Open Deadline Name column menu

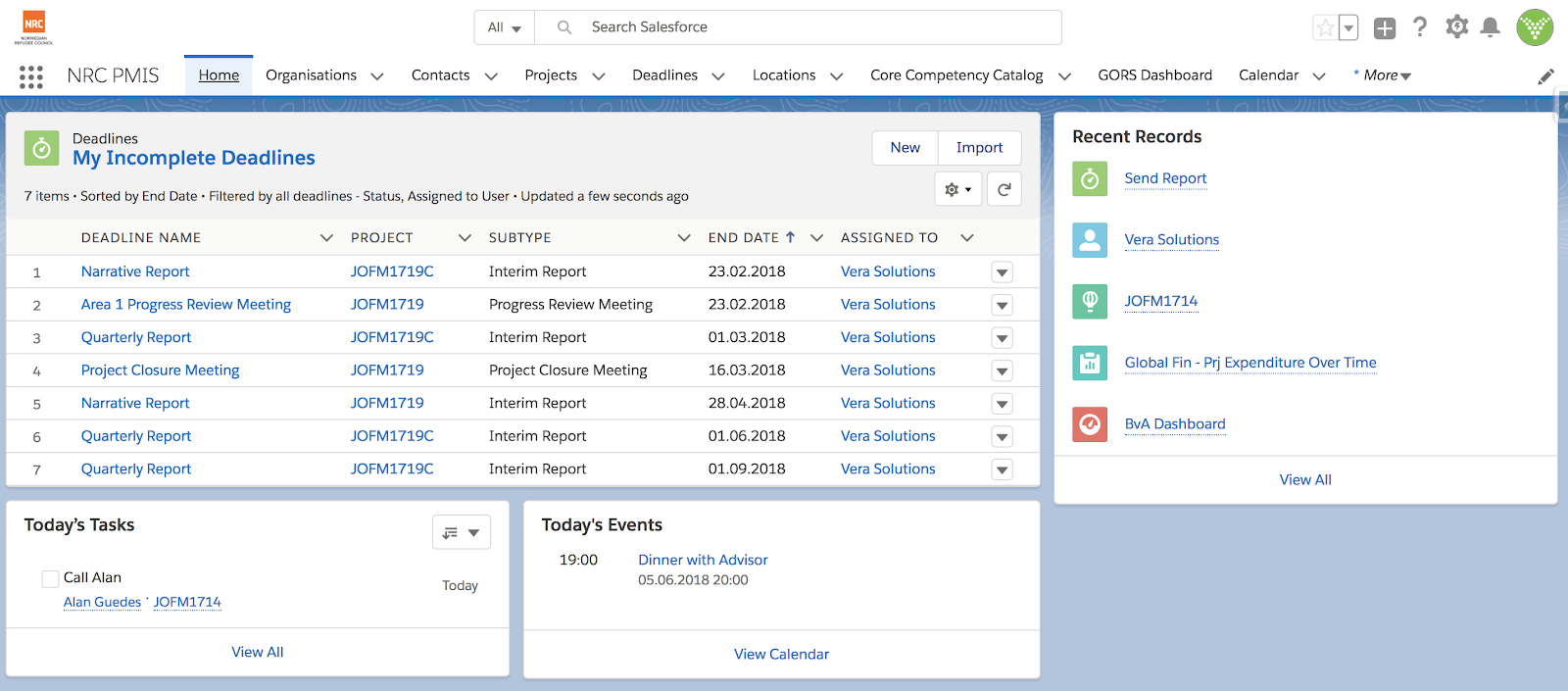point(326,238)
